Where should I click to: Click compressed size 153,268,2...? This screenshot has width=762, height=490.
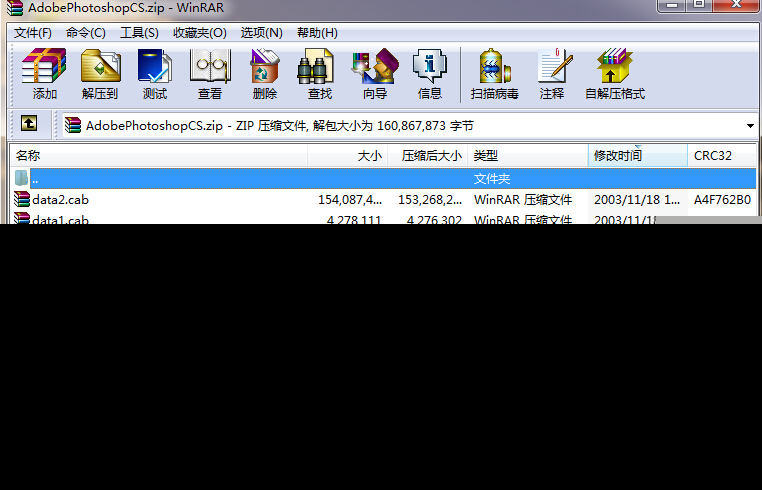coord(430,200)
